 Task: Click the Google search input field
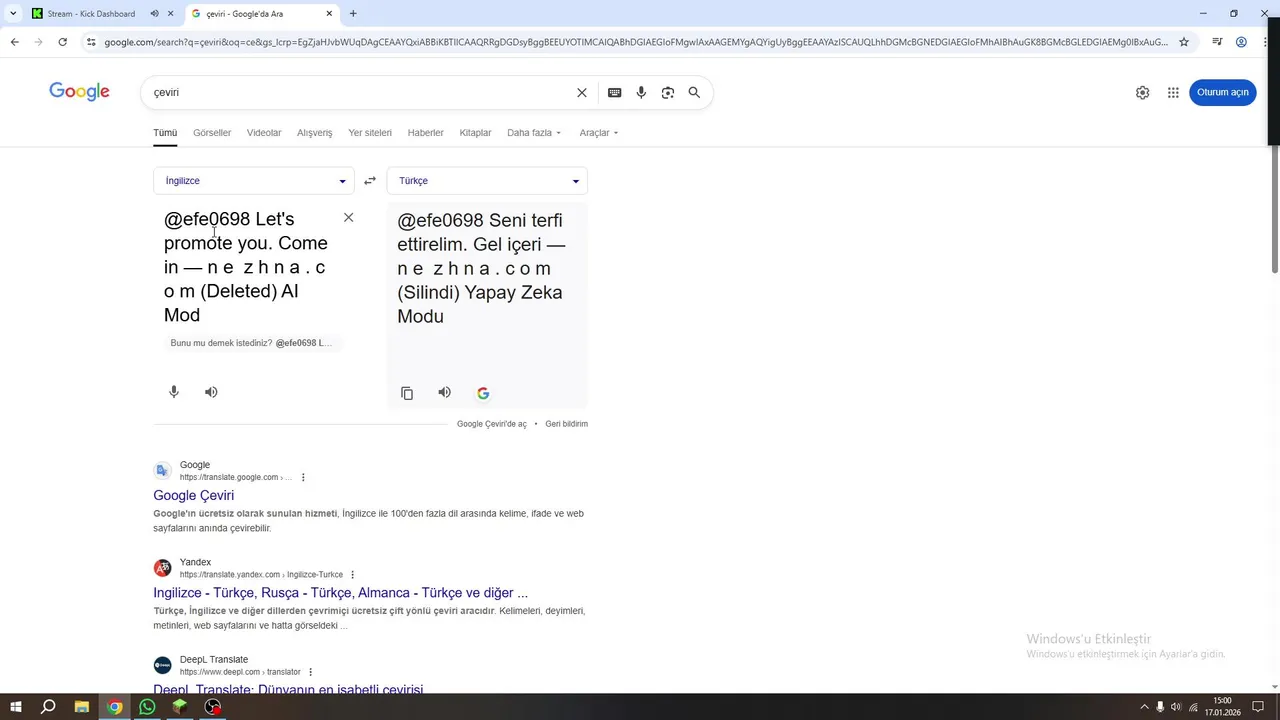point(360,93)
